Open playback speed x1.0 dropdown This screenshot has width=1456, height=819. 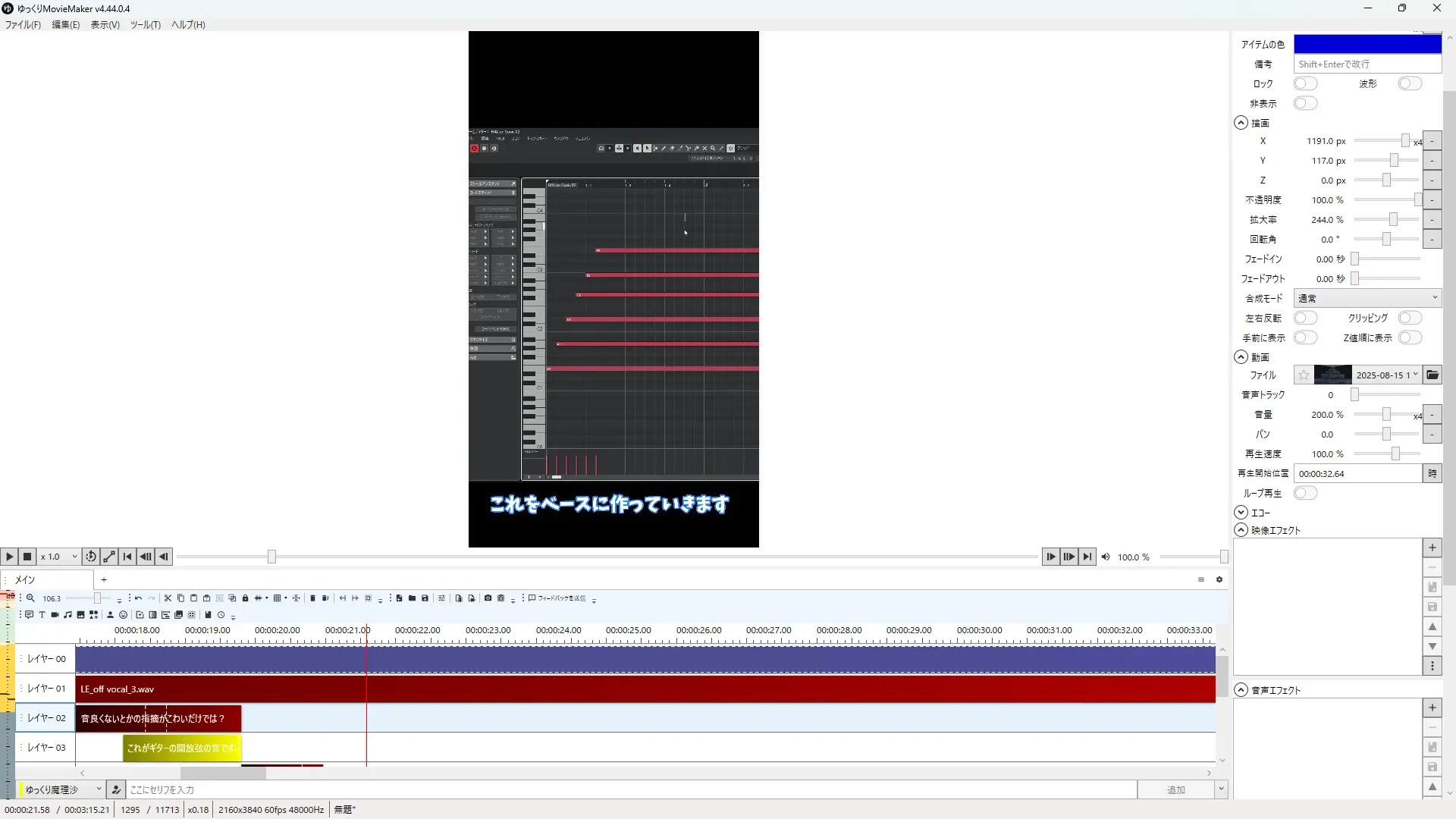(x=59, y=557)
